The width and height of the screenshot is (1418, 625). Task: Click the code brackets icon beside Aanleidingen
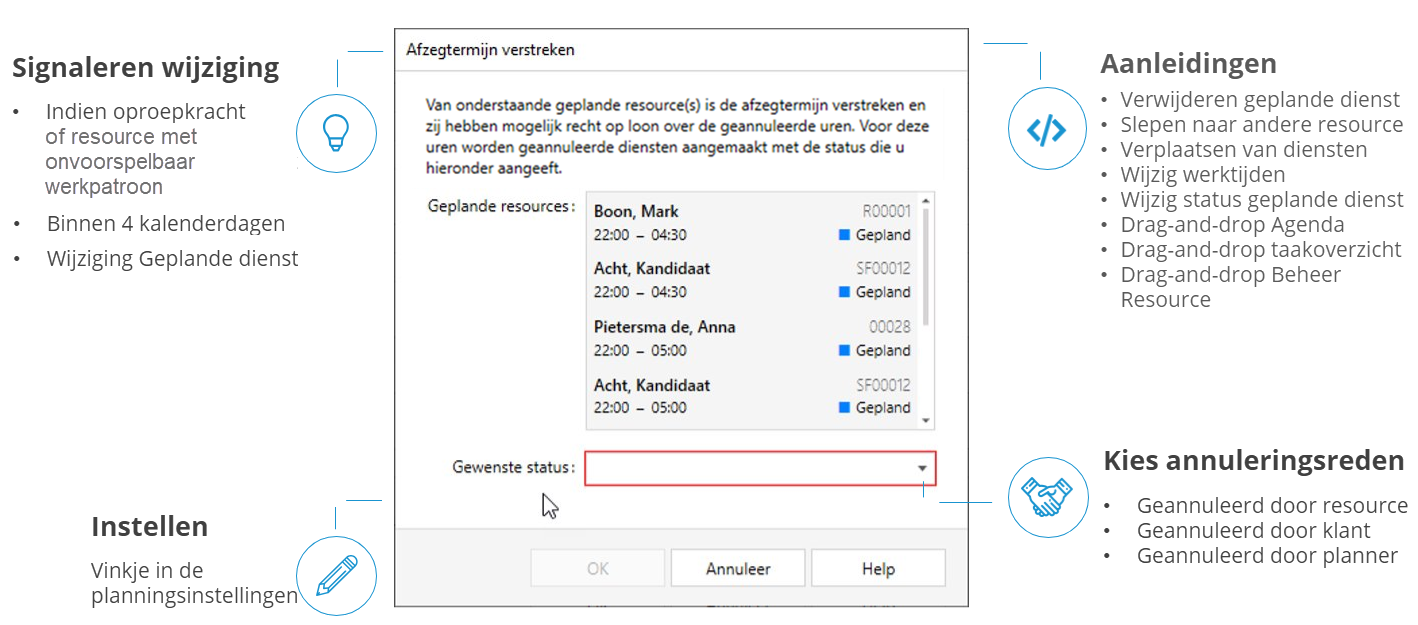(x=1046, y=130)
